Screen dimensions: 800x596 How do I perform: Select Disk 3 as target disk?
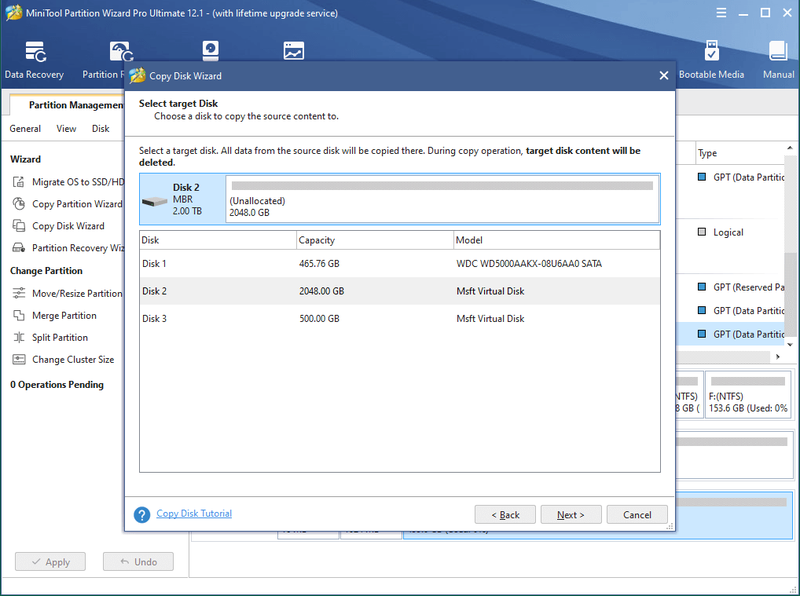(399, 318)
